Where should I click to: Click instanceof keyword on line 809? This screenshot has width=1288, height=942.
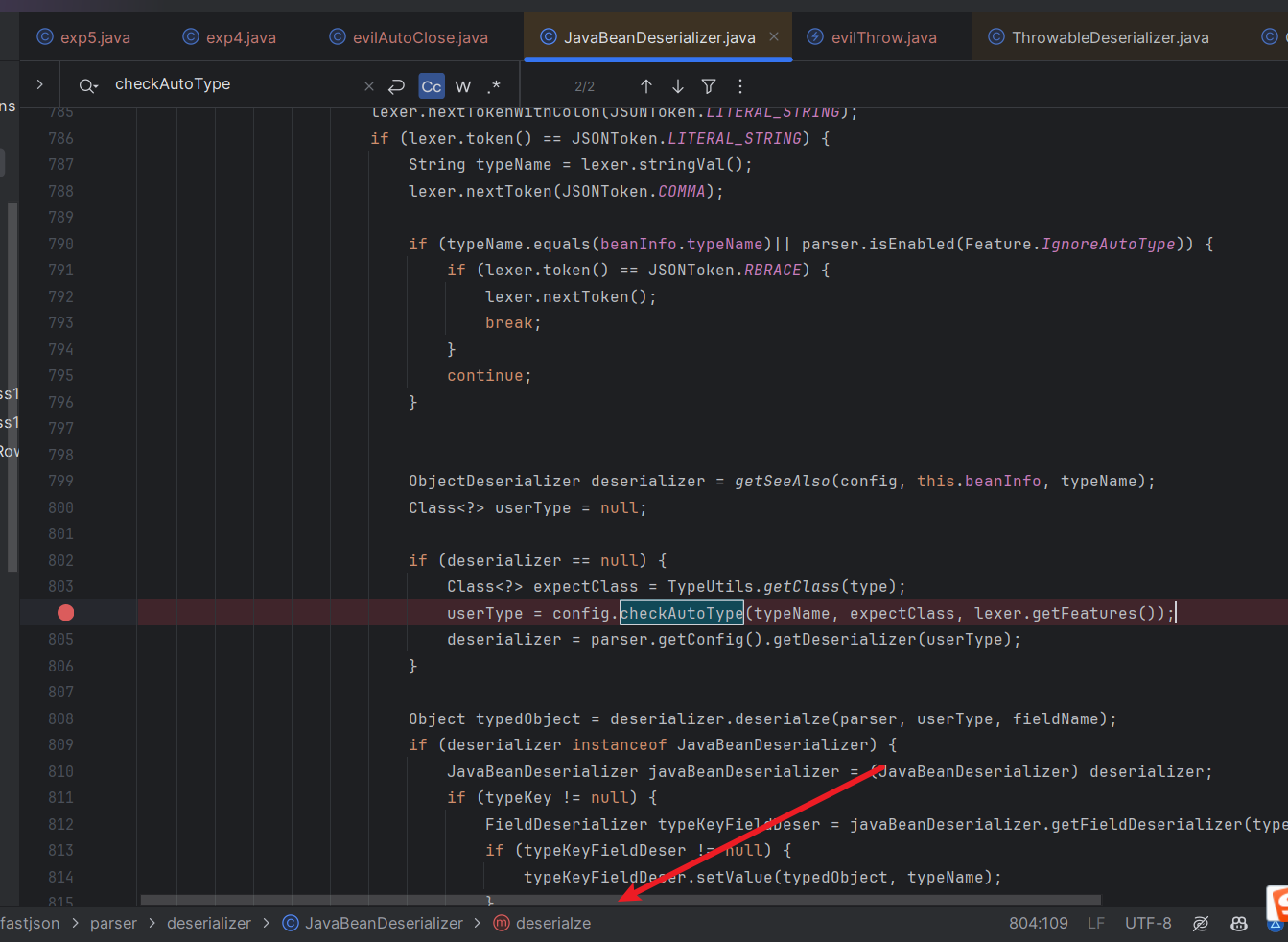coord(620,745)
